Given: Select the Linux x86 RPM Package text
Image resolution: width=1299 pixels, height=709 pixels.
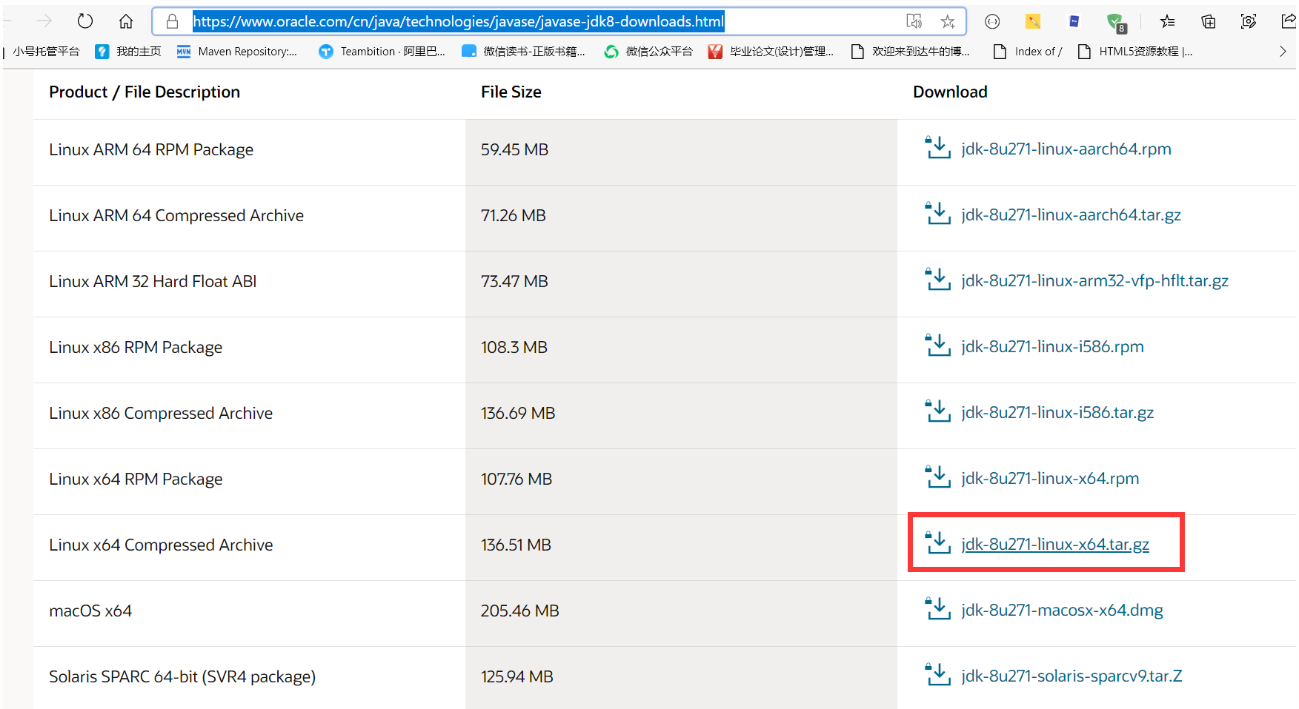Looking at the screenshot, I should coord(136,348).
